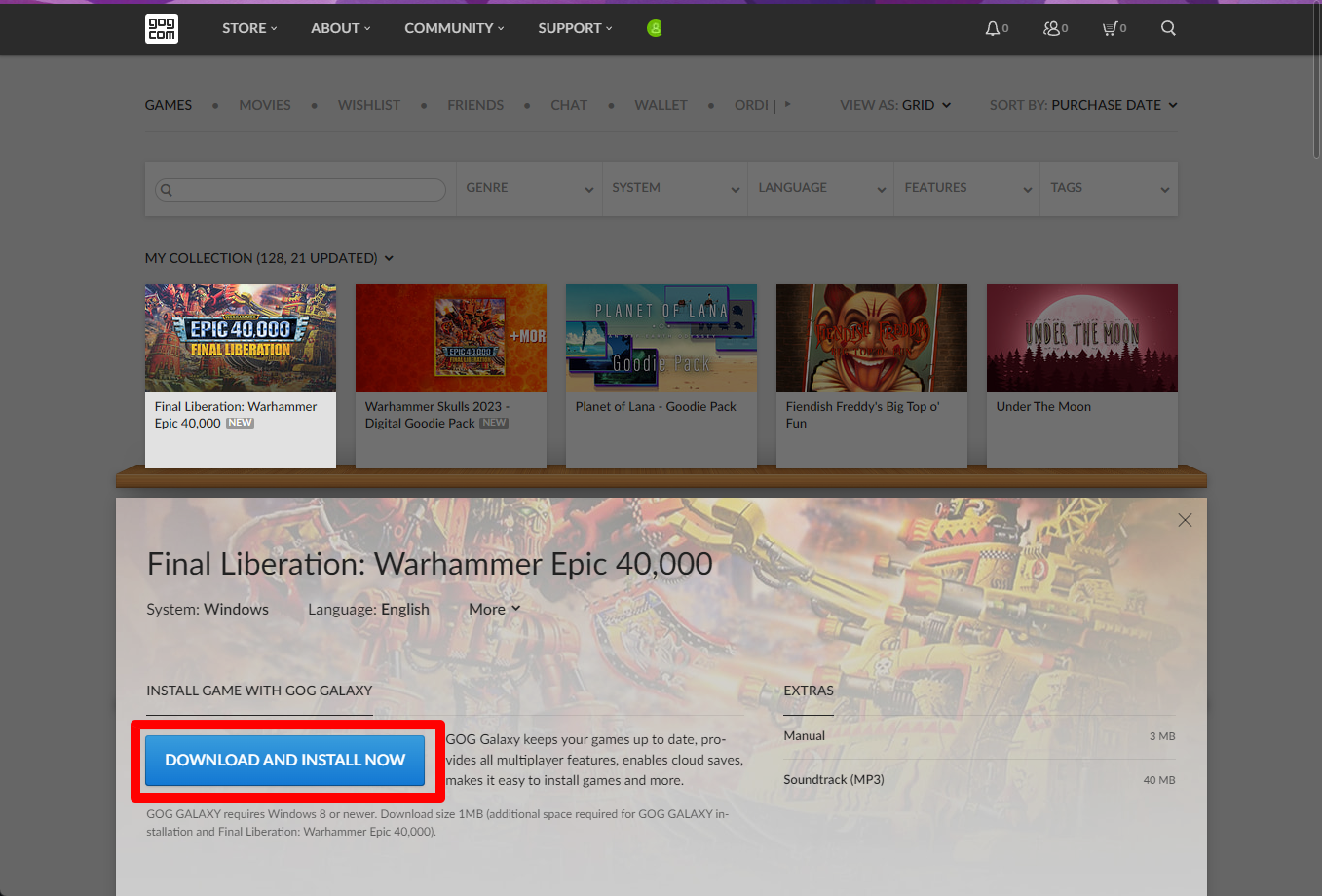Screen dimensions: 1322x896
Task: Click the search magnifier icon in header
Action: coord(1168,28)
